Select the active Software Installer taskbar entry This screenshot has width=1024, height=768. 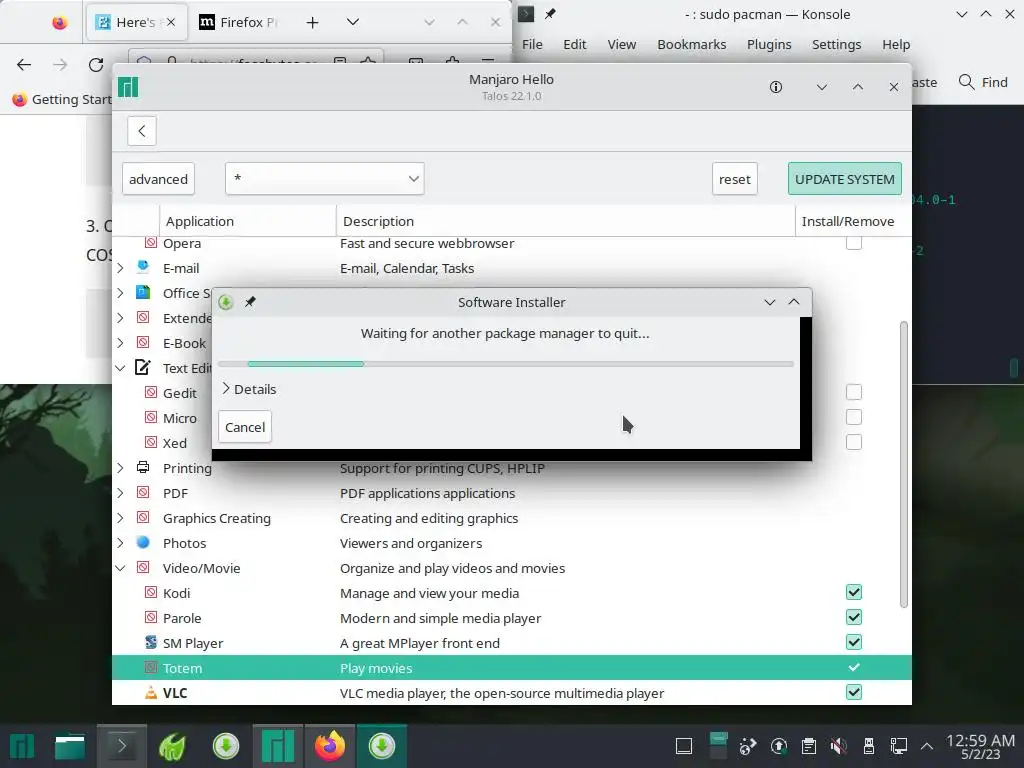(381, 746)
